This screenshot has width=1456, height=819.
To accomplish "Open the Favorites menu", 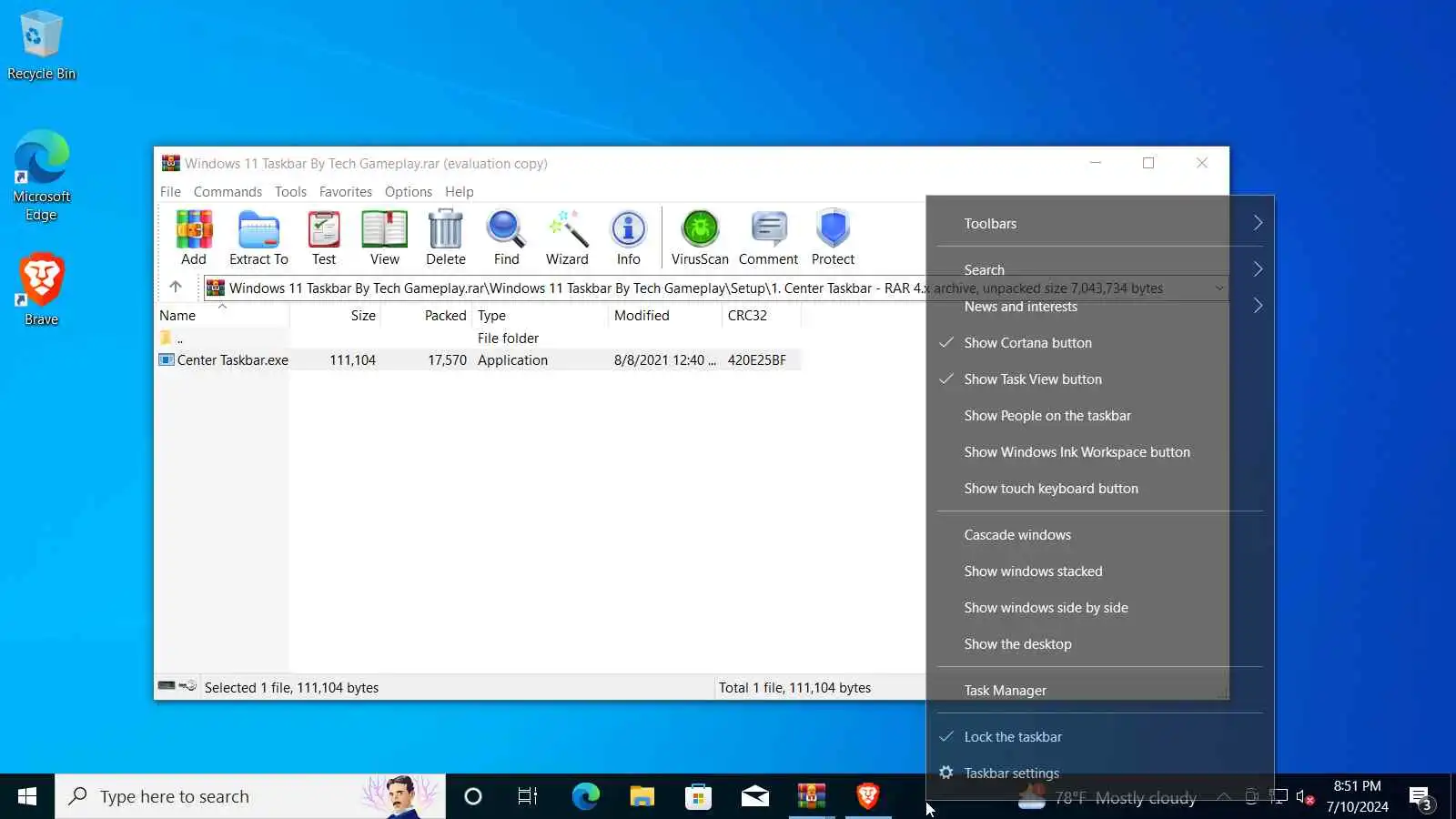I will click(346, 192).
